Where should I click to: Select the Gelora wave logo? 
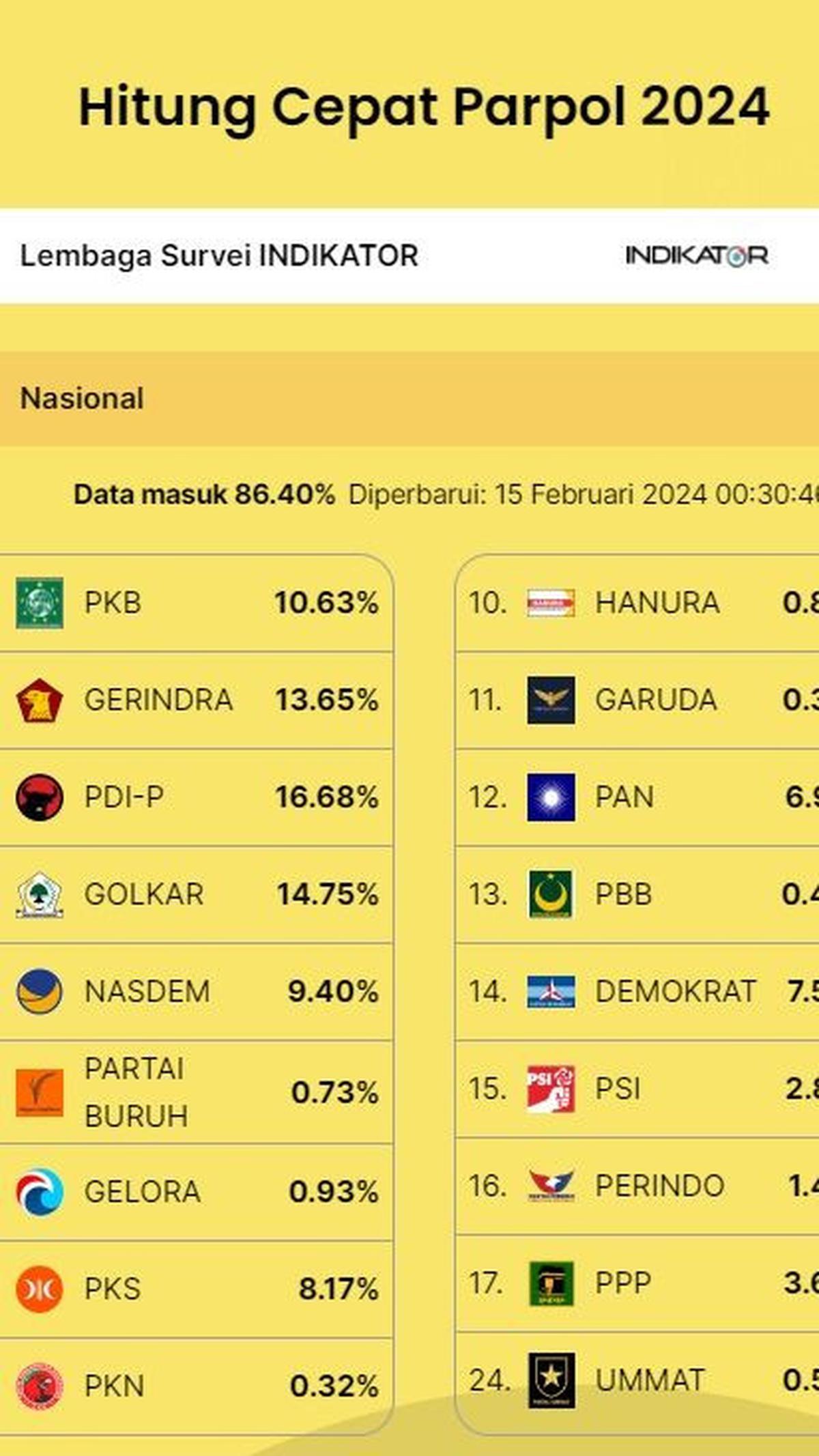tap(40, 1192)
